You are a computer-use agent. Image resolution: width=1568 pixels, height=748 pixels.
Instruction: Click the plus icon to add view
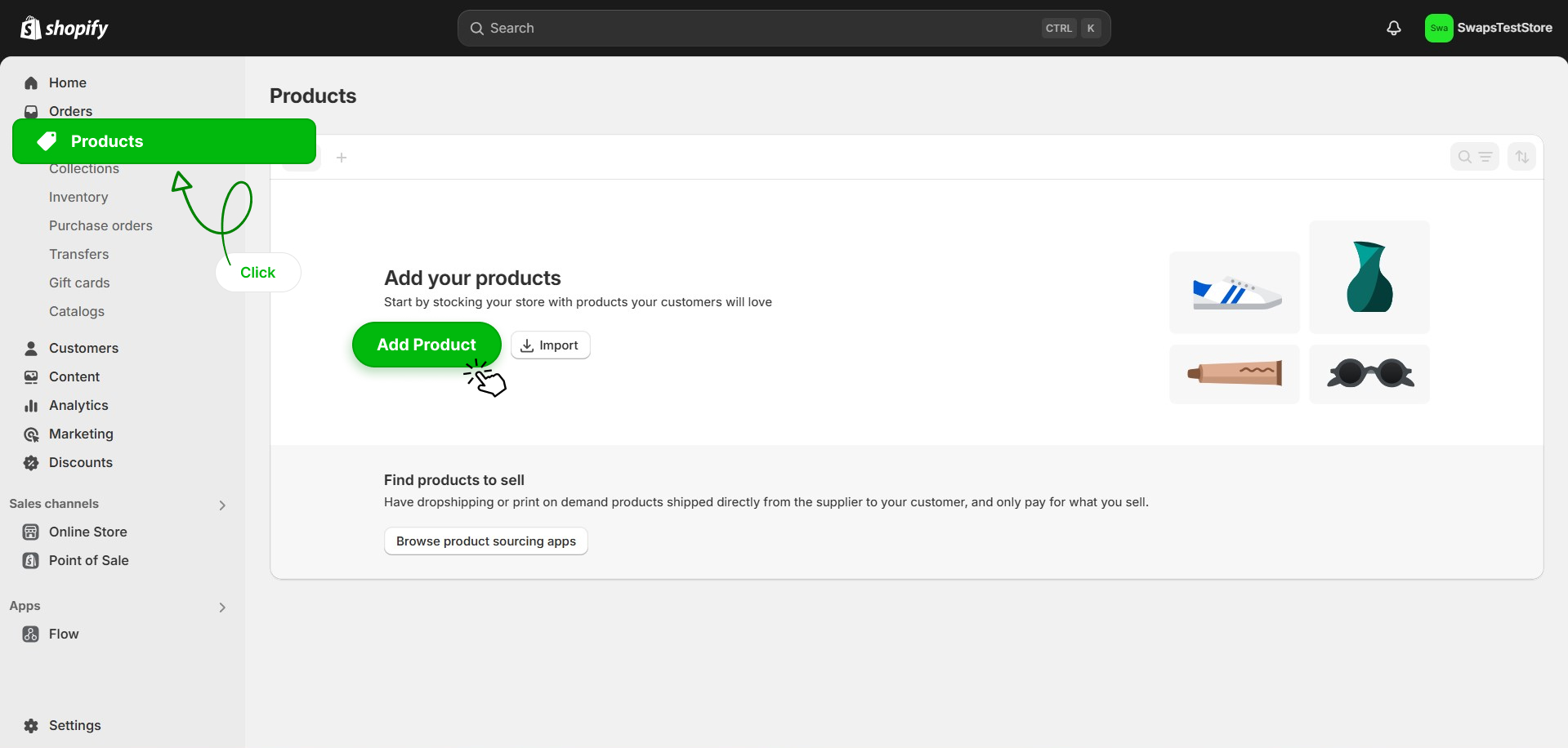point(342,158)
